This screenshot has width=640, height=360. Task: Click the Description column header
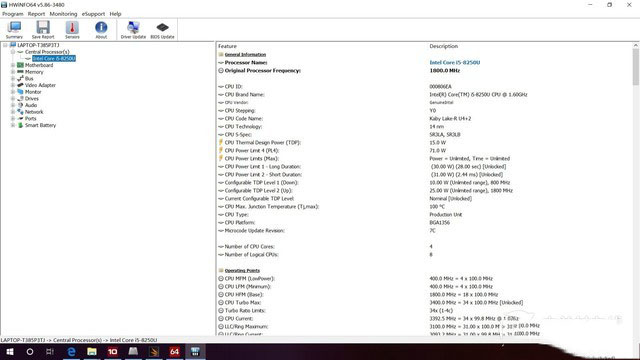[x=443, y=46]
